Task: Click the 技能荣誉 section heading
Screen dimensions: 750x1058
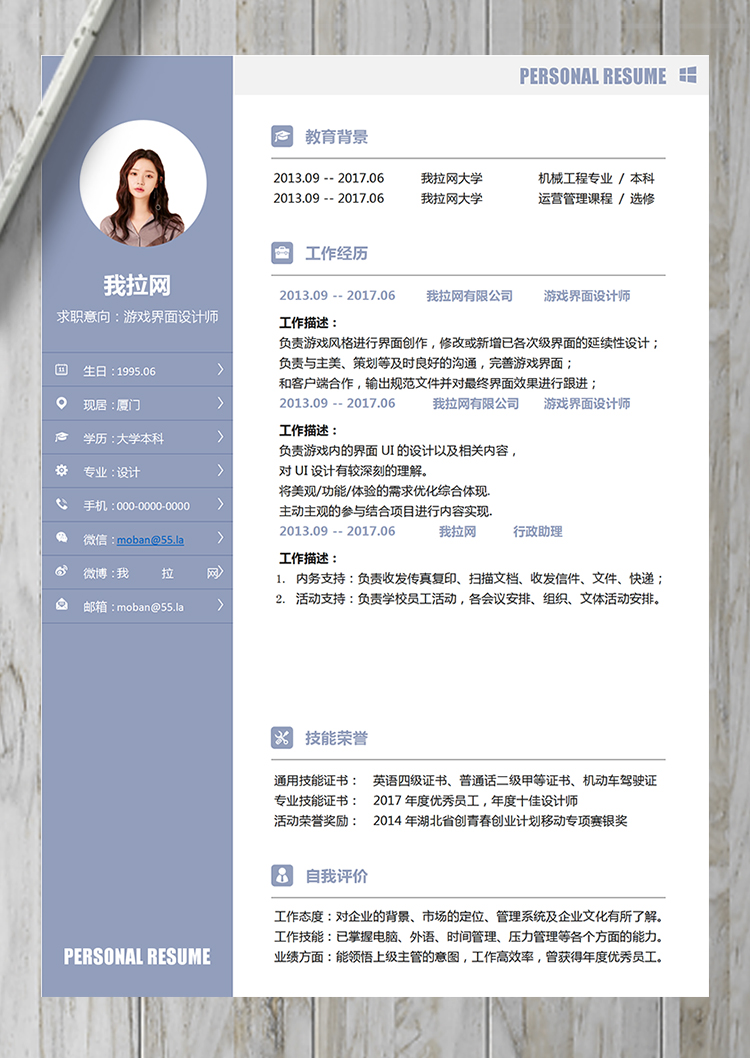Action: (x=337, y=738)
